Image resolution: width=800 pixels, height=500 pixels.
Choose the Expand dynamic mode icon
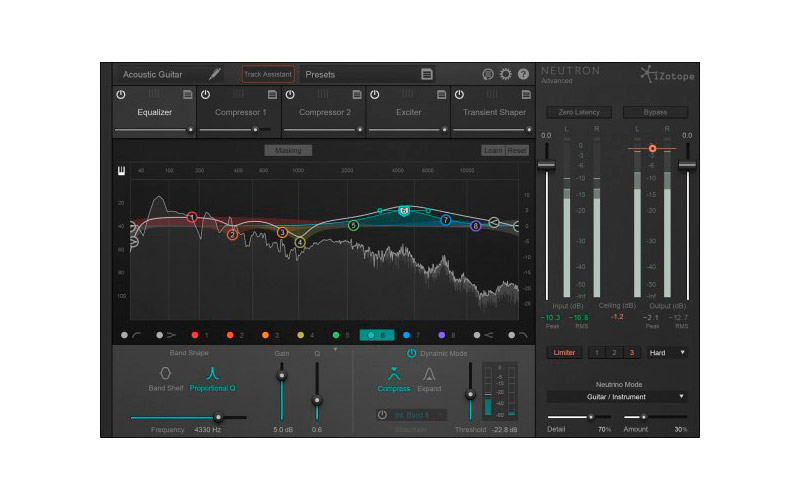click(429, 373)
